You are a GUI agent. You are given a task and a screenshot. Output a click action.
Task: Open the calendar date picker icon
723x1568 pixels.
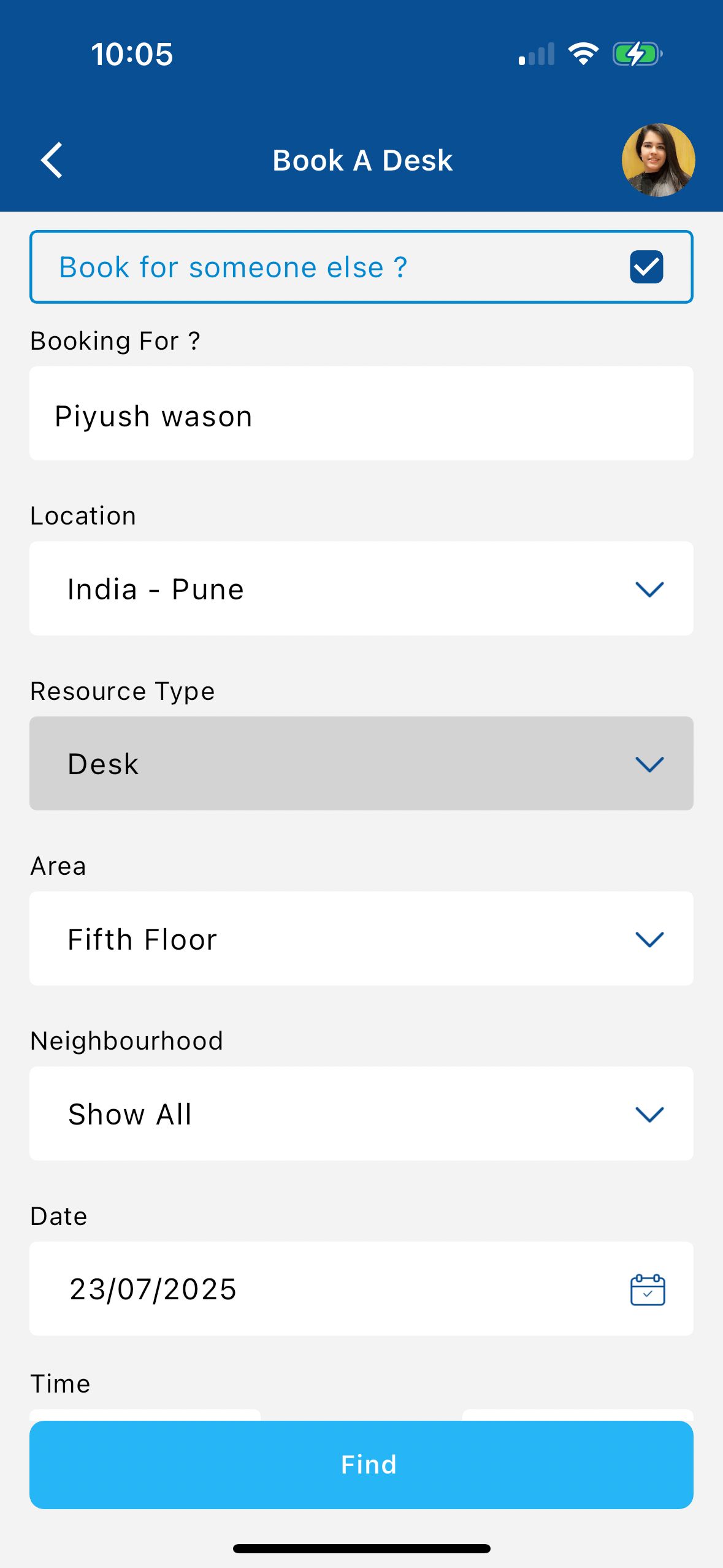[x=648, y=1289]
